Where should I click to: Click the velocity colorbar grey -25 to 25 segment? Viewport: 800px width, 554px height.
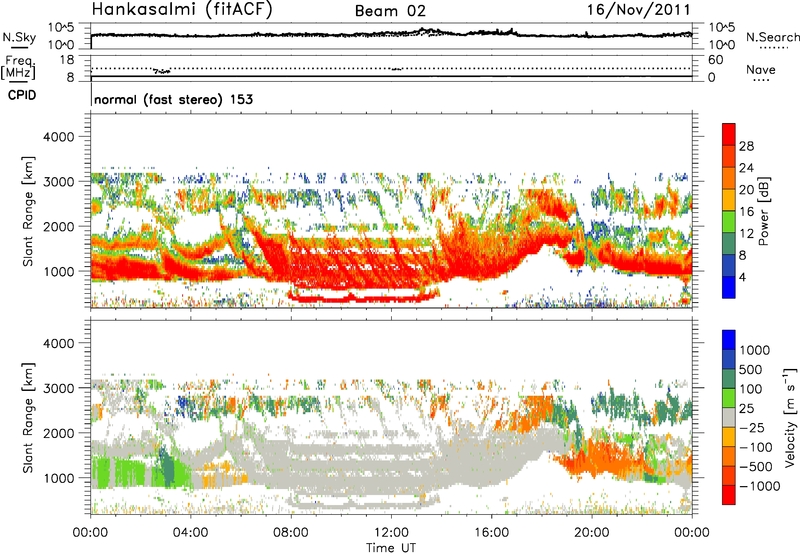click(729, 417)
